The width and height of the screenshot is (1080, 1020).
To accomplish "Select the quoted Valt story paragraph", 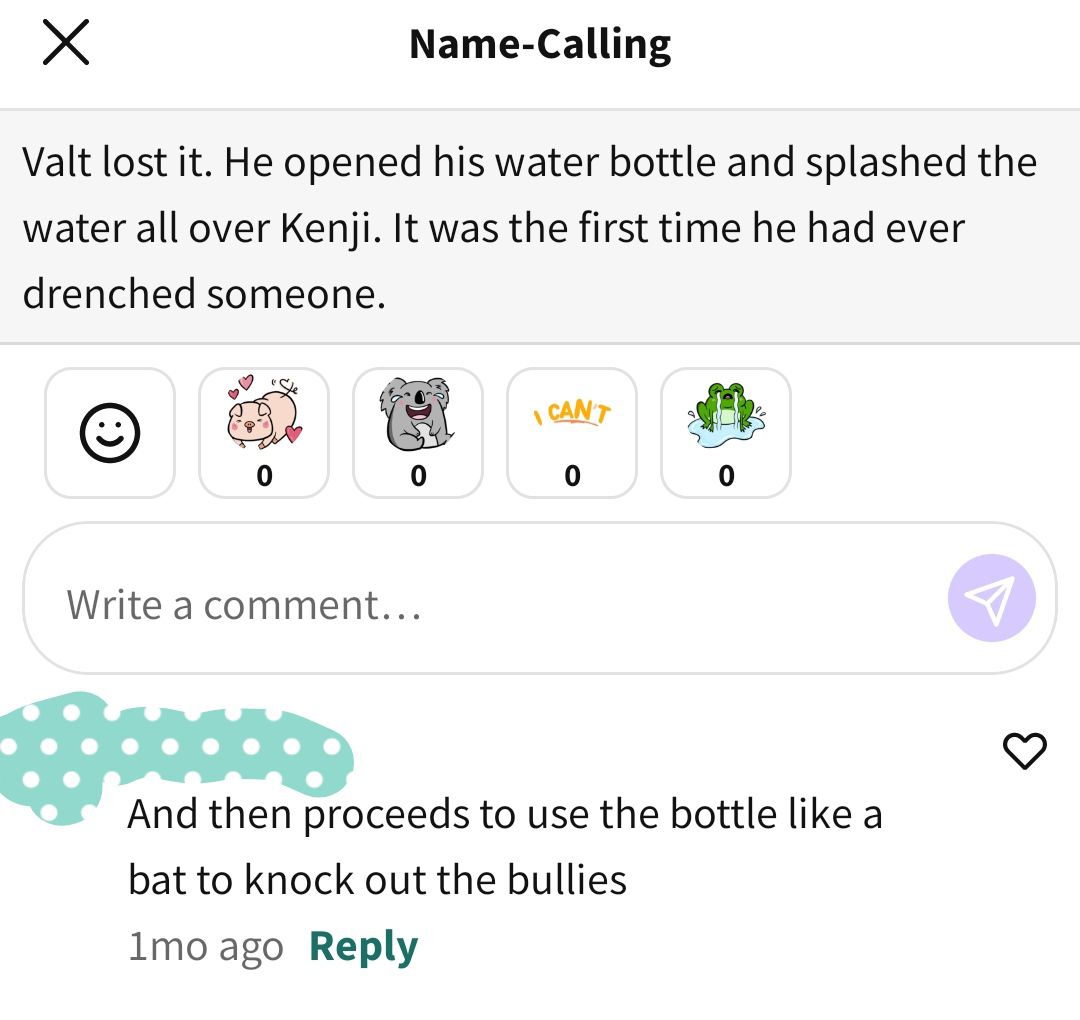I will (540, 227).
